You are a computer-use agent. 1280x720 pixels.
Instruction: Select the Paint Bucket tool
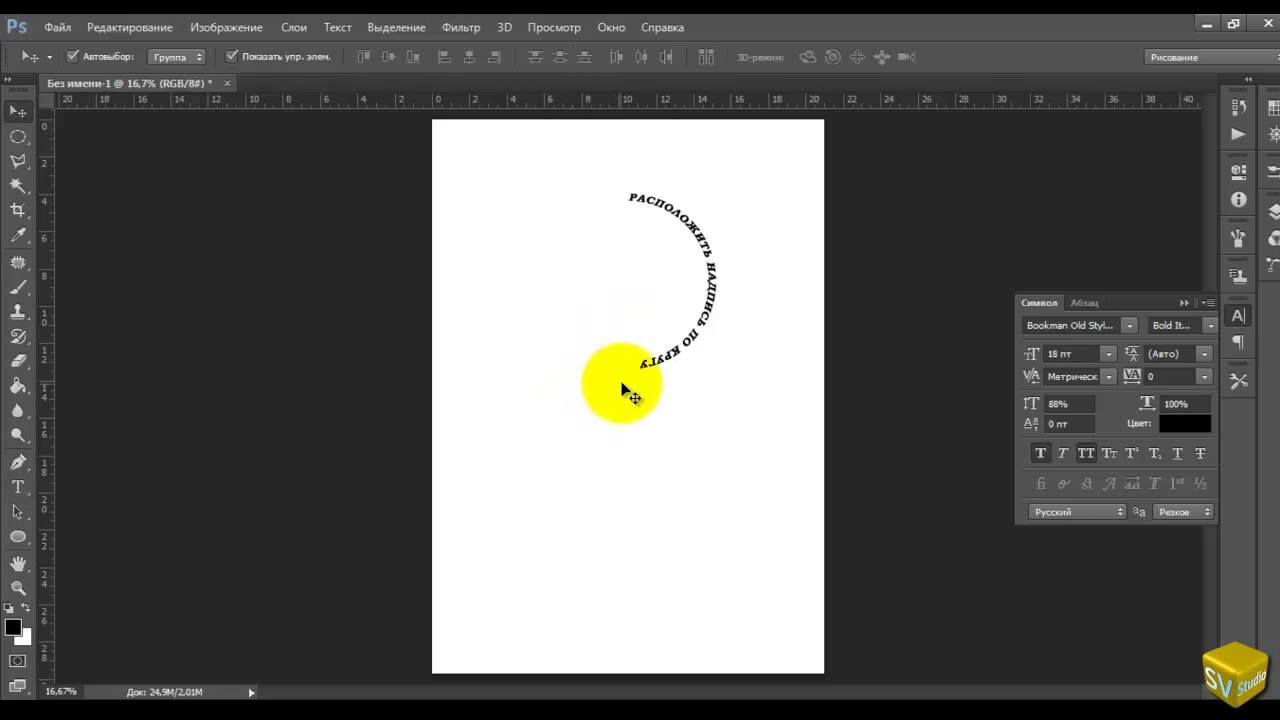pos(18,386)
